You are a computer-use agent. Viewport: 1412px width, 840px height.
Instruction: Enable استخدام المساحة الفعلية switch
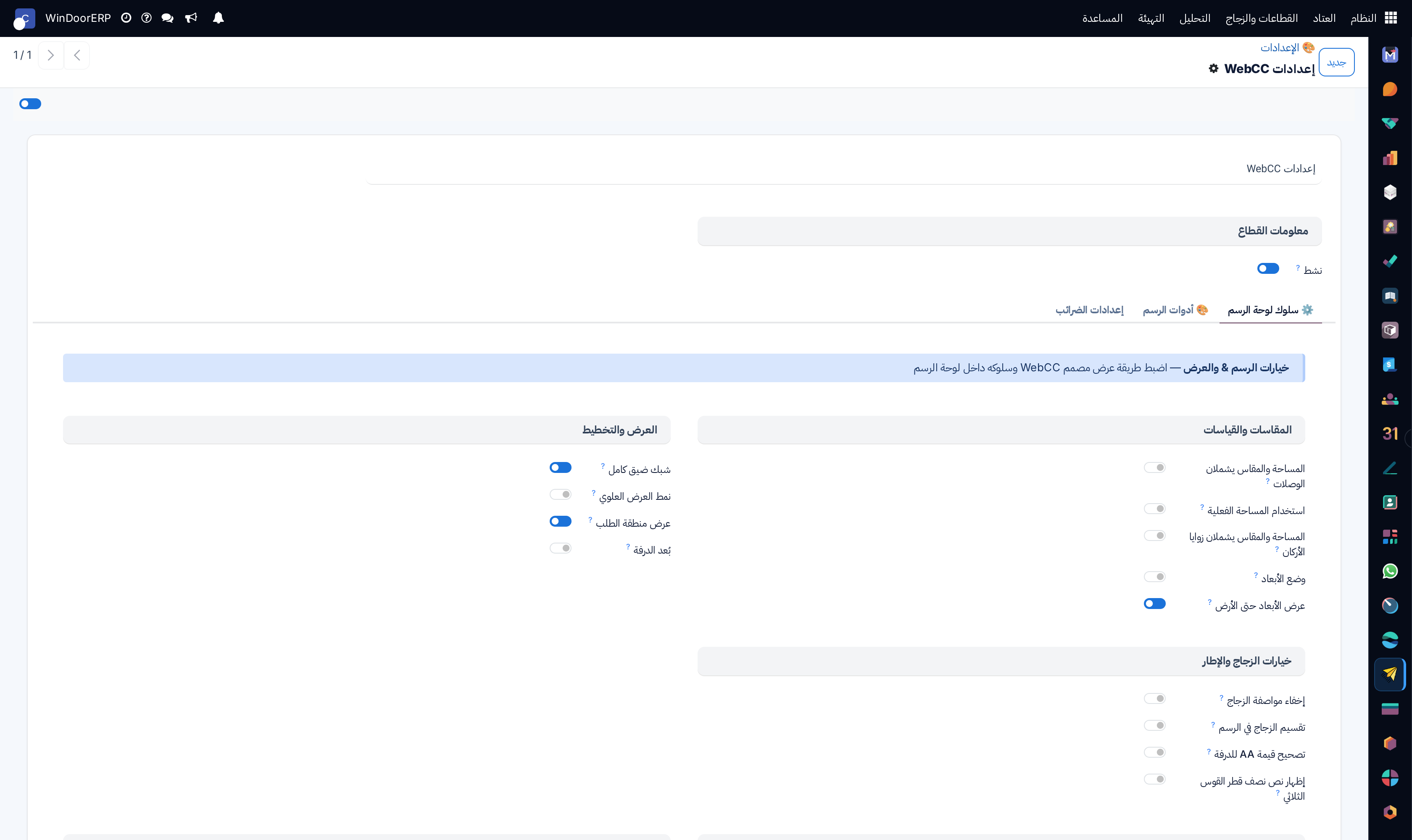[1154, 509]
